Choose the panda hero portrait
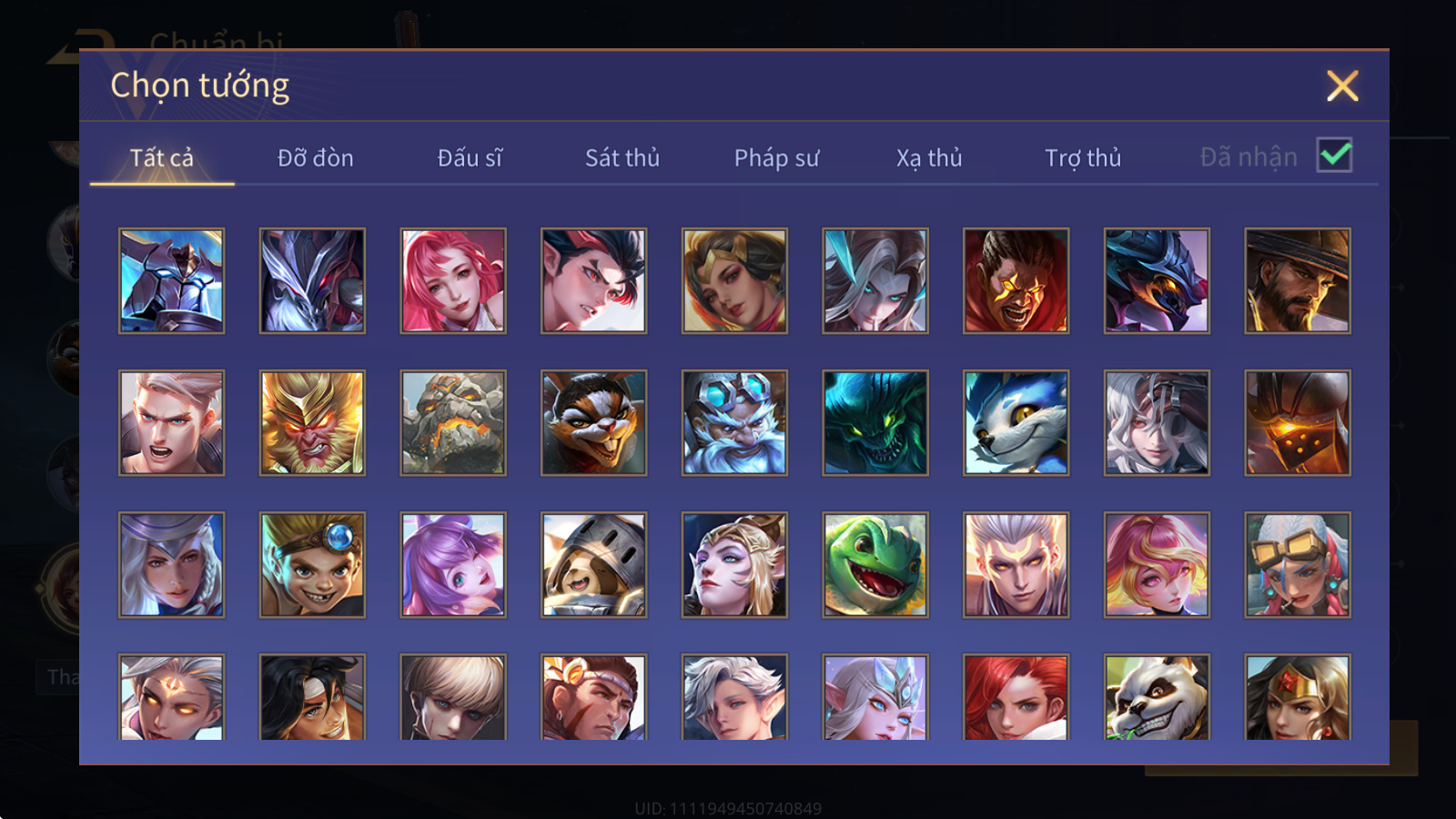The image size is (1456, 819). [1157, 697]
